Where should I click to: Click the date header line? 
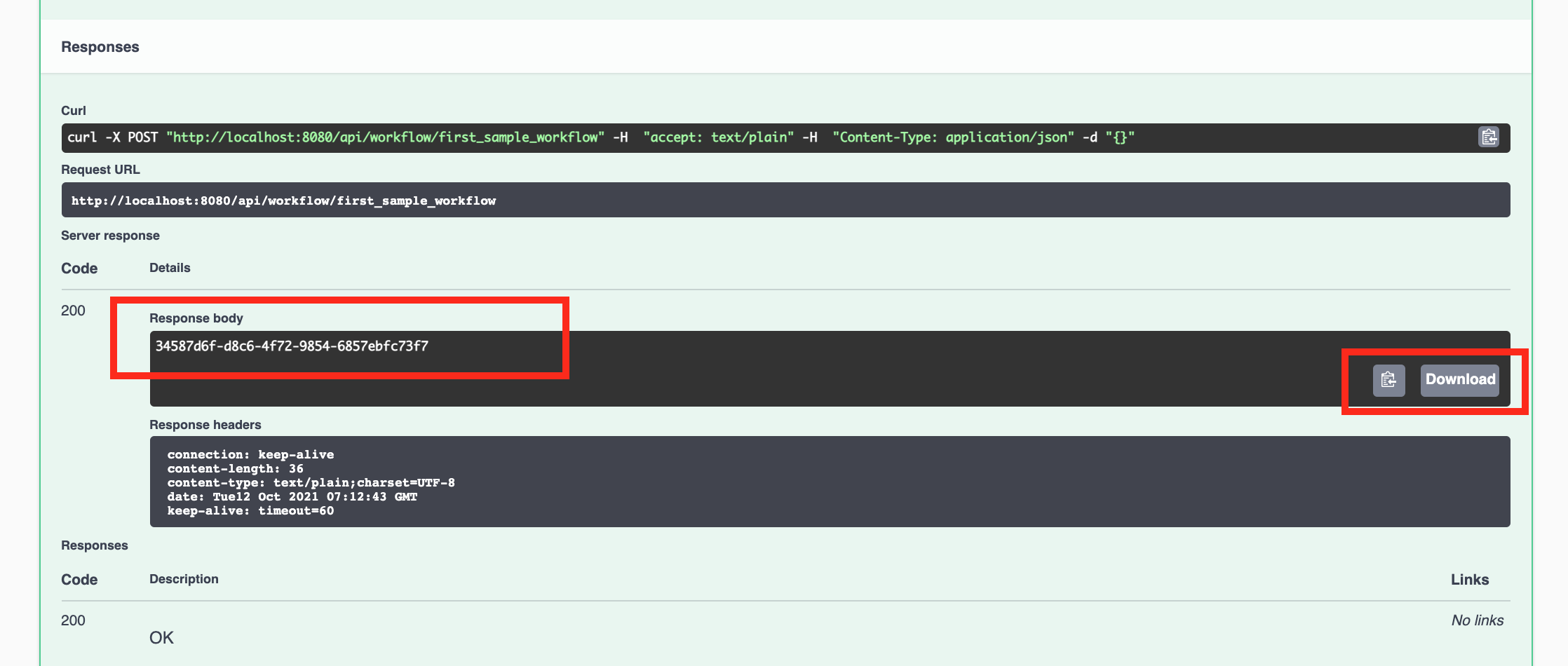coord(292,497)
